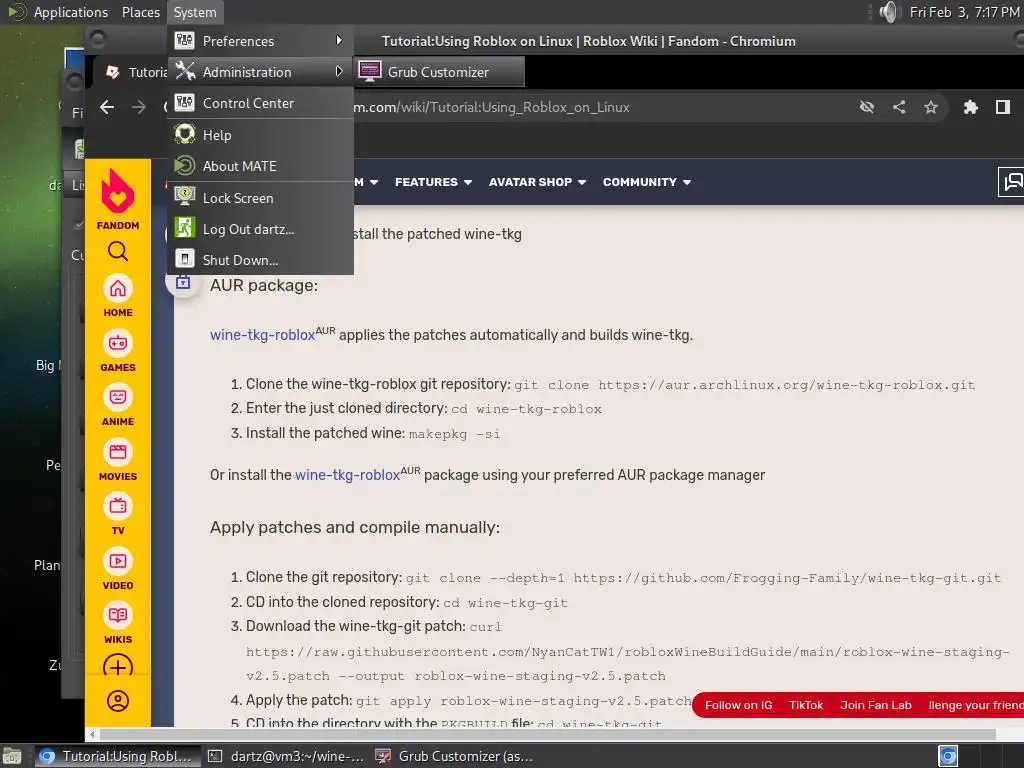Click the 'cd wine-tkg-git' command on step 2
The image size is (1024, 768).
[x=505, y=603]
